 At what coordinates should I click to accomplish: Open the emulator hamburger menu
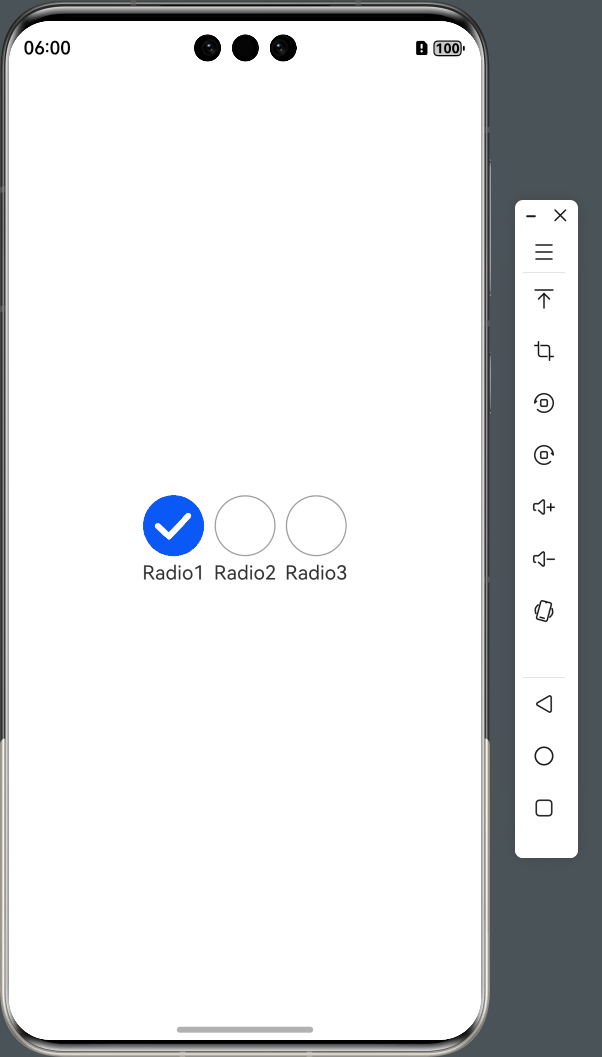tap(544, 252)
